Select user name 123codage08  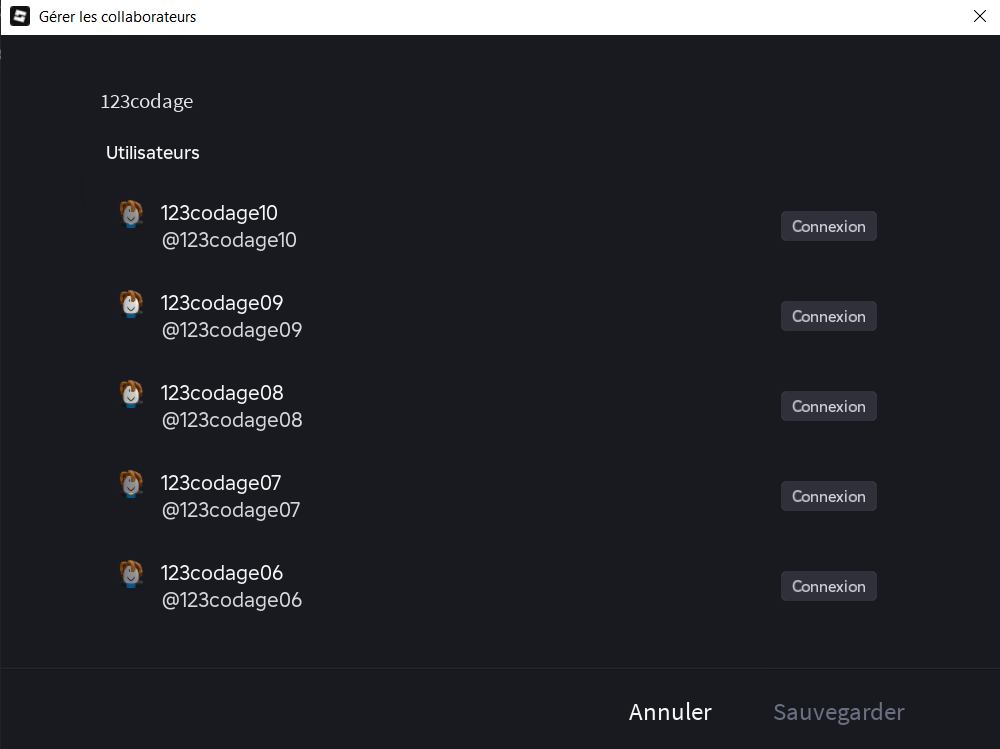222,393
